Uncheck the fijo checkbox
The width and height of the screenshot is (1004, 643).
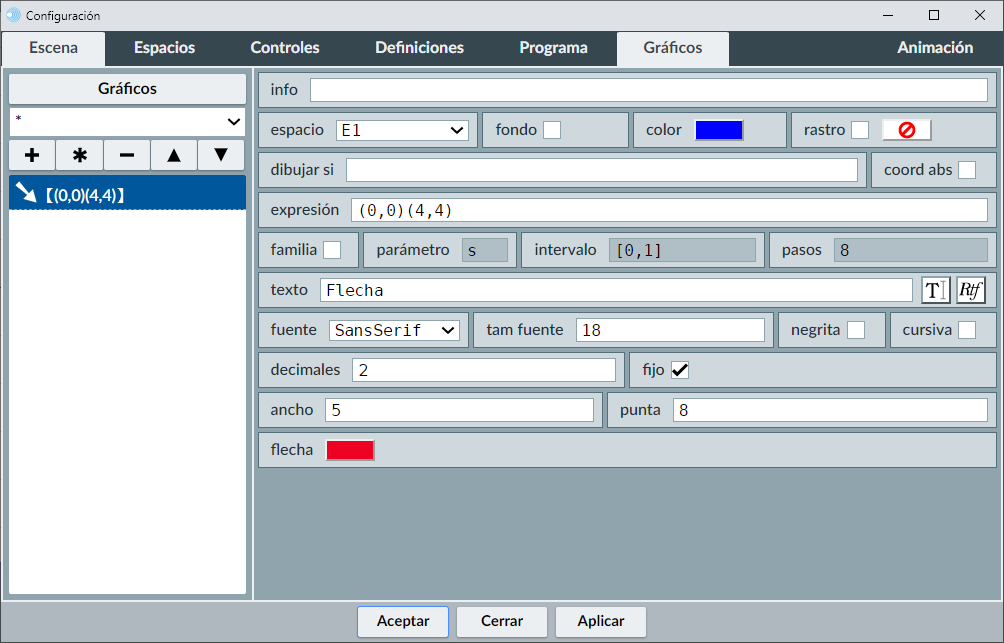tap(680, 370)
